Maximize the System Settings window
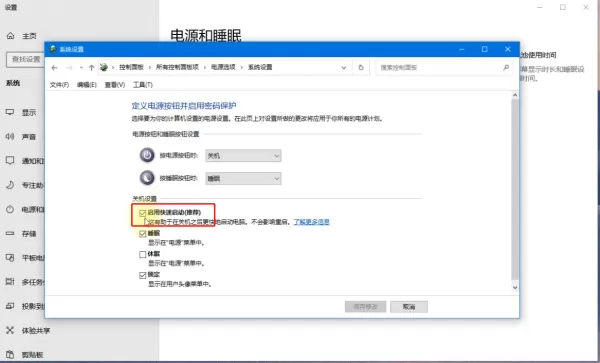The image size is (600, 363). point(484,49)
